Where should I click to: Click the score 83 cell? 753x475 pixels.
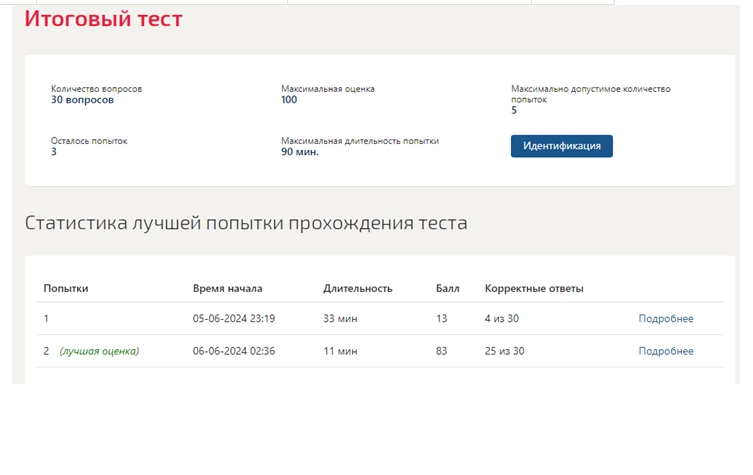click(441, 351)
